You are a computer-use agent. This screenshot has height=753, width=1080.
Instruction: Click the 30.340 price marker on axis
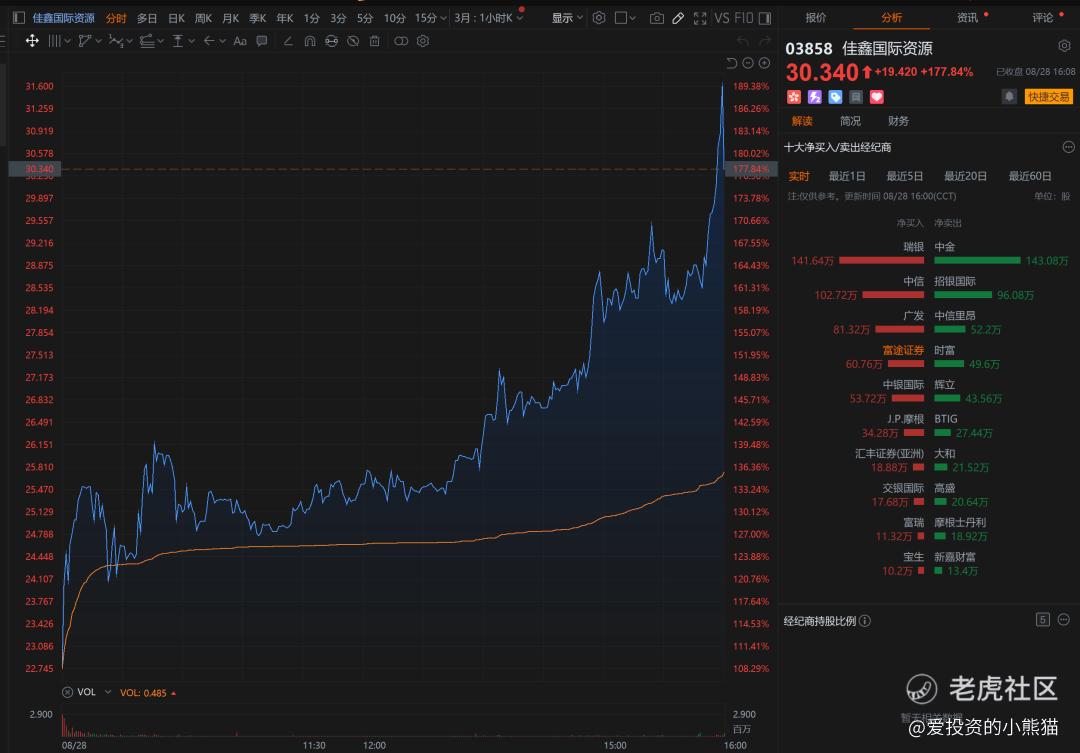(34, 169)
